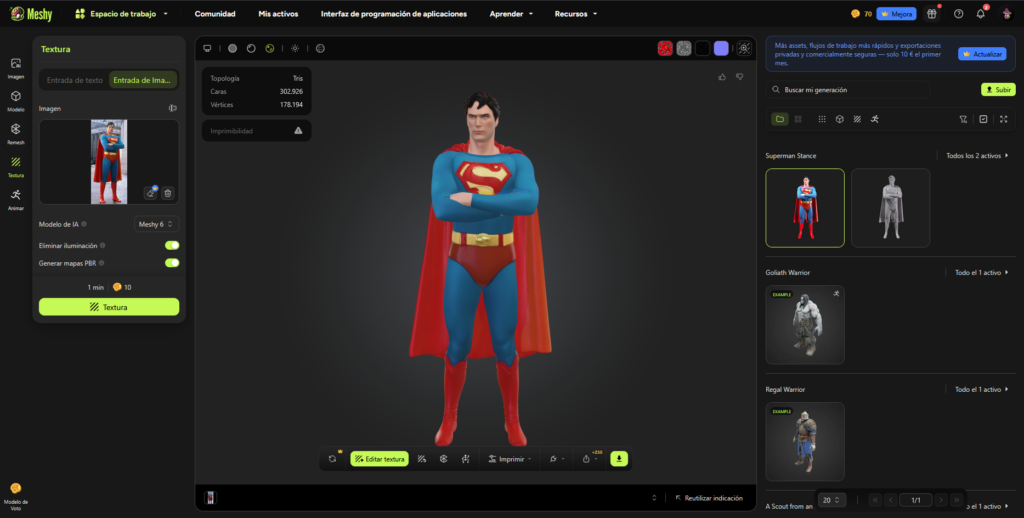Expand the prompt bar up-down arrows
Viewport: 1024px width, 518px height.
(654, 498)
